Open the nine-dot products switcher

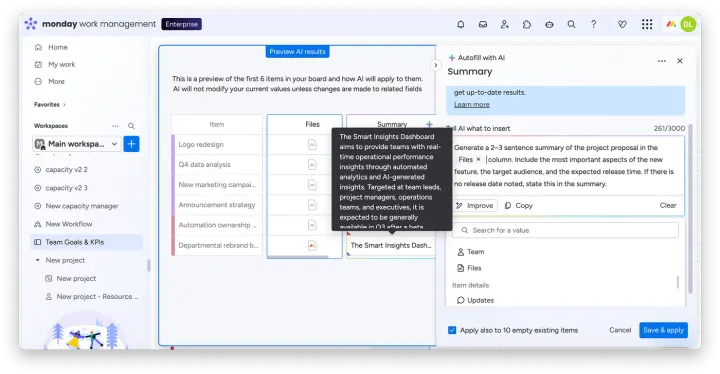coord(647,24)
